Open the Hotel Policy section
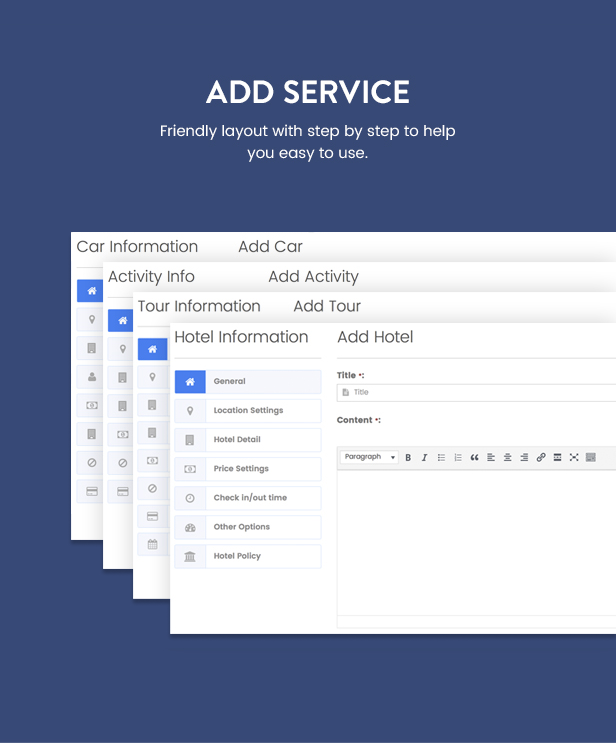The width and height of the screenshot is (616, 748). click(x=248, y=556)
